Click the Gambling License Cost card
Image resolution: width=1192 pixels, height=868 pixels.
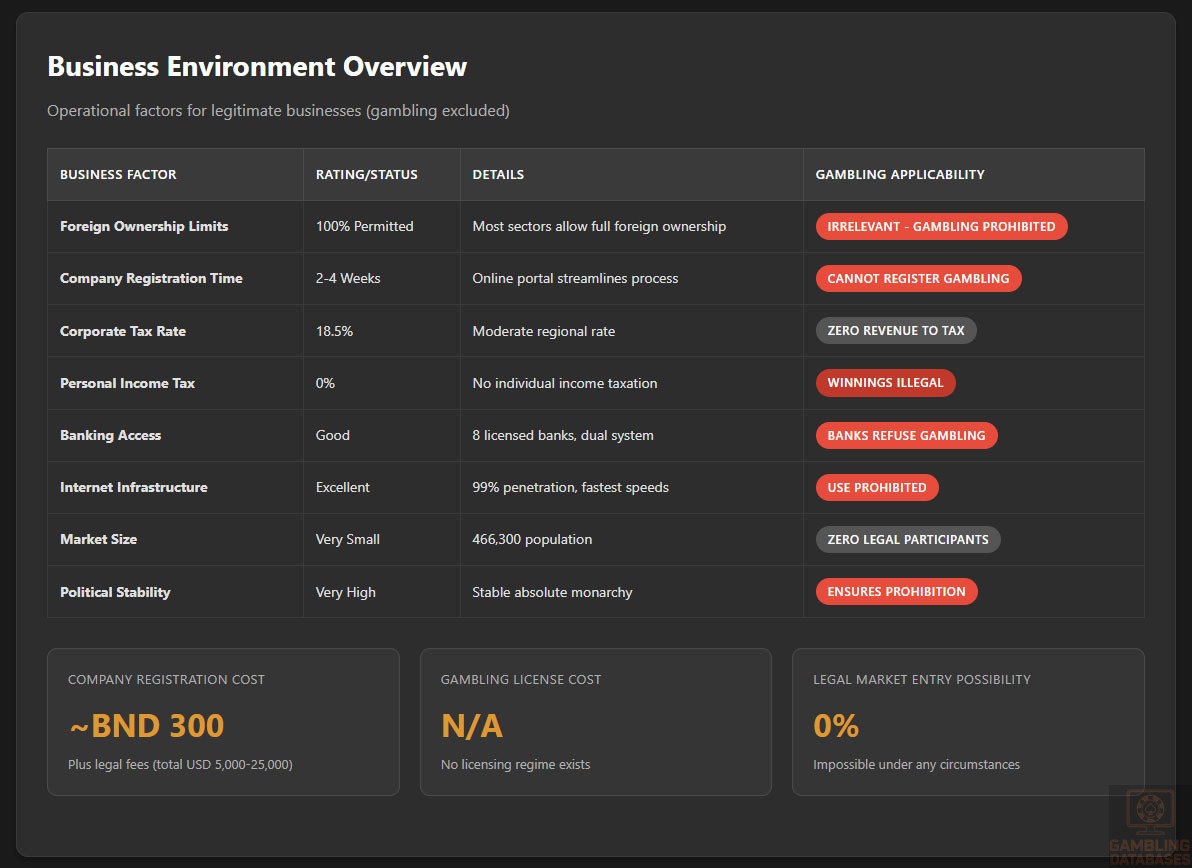click(595, 722)
